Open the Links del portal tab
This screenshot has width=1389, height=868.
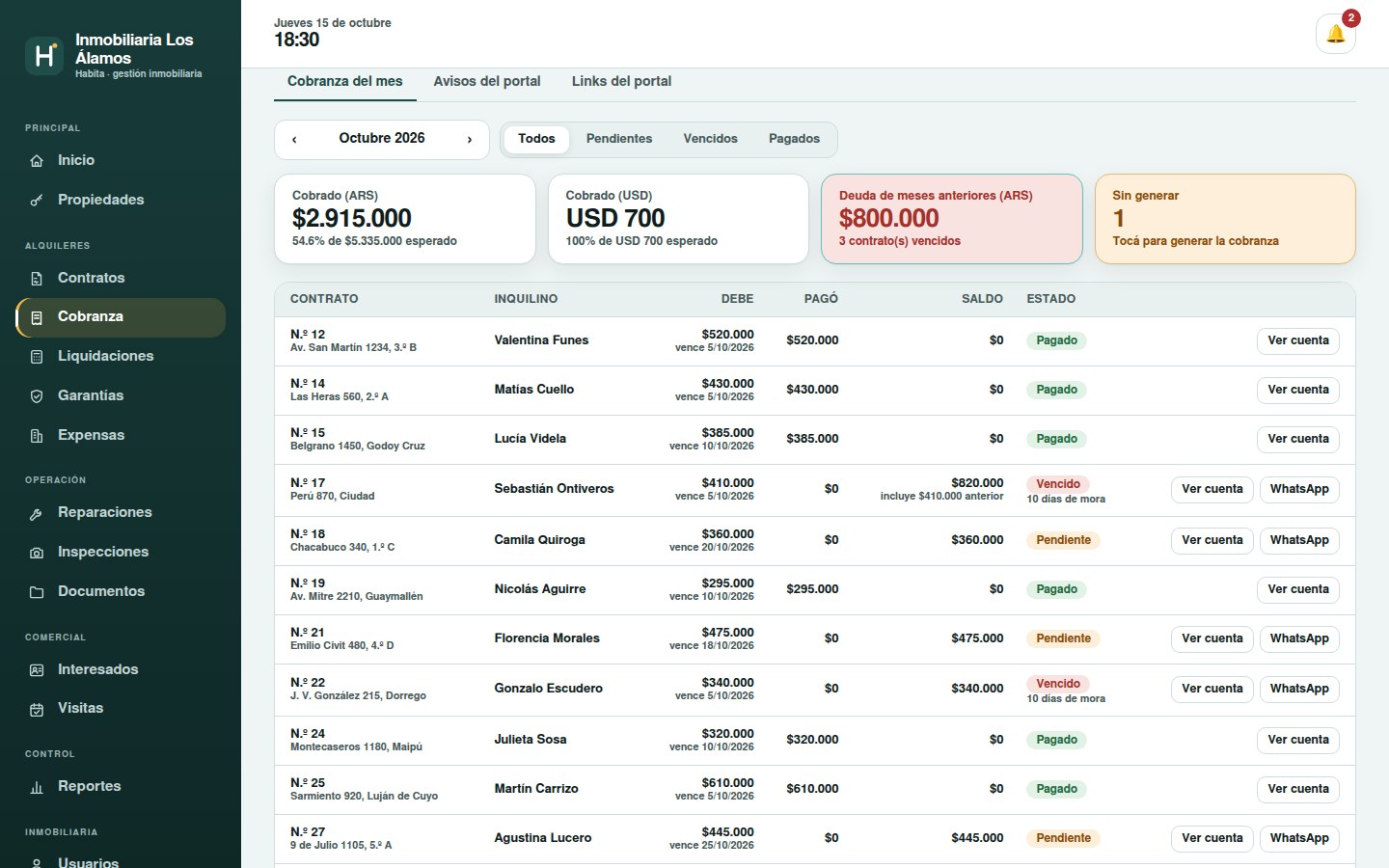[x=621, y=82]
